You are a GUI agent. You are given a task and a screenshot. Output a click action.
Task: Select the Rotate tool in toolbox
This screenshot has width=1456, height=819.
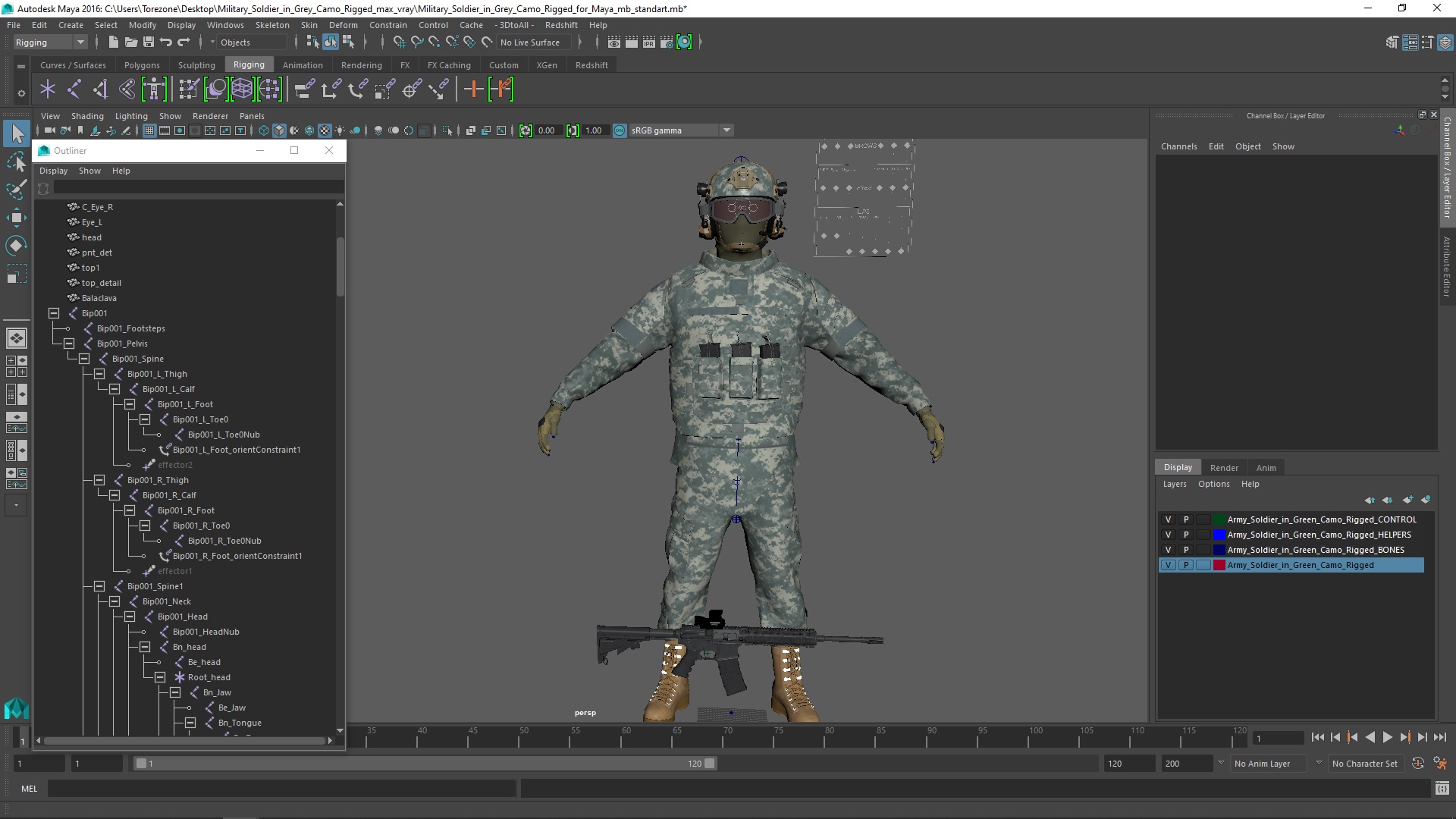(16, 246)
